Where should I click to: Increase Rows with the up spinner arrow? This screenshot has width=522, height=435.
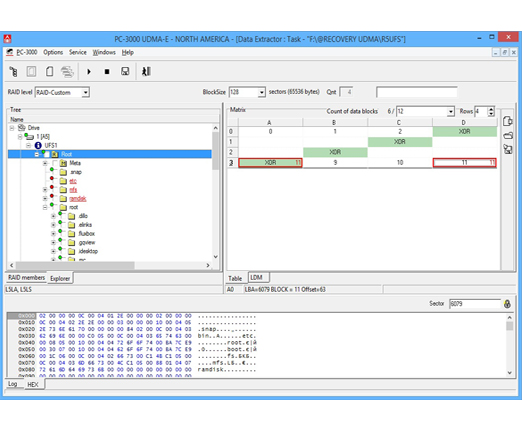coord(491,109)
